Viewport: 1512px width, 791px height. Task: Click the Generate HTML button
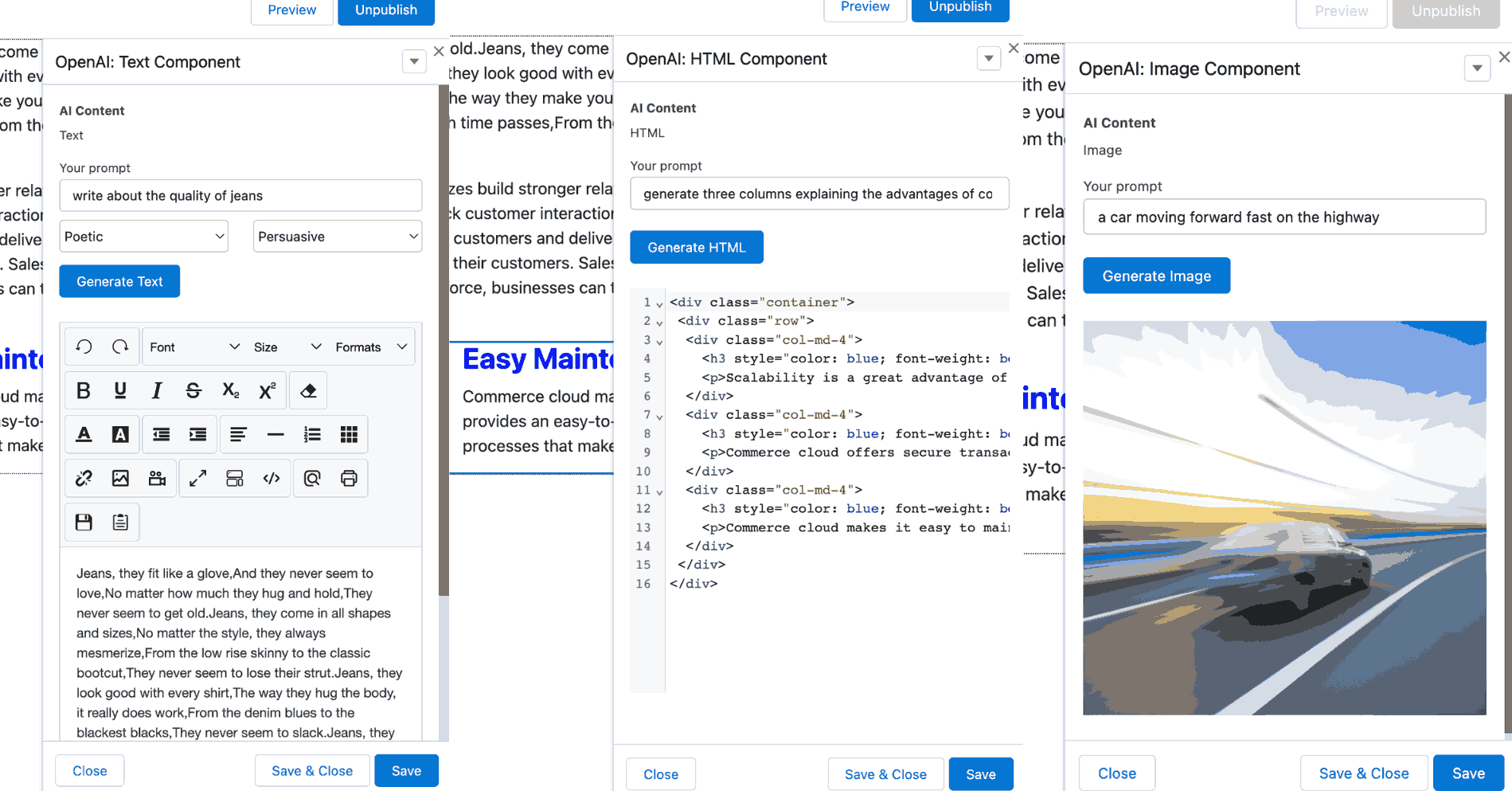coord(697,247)
